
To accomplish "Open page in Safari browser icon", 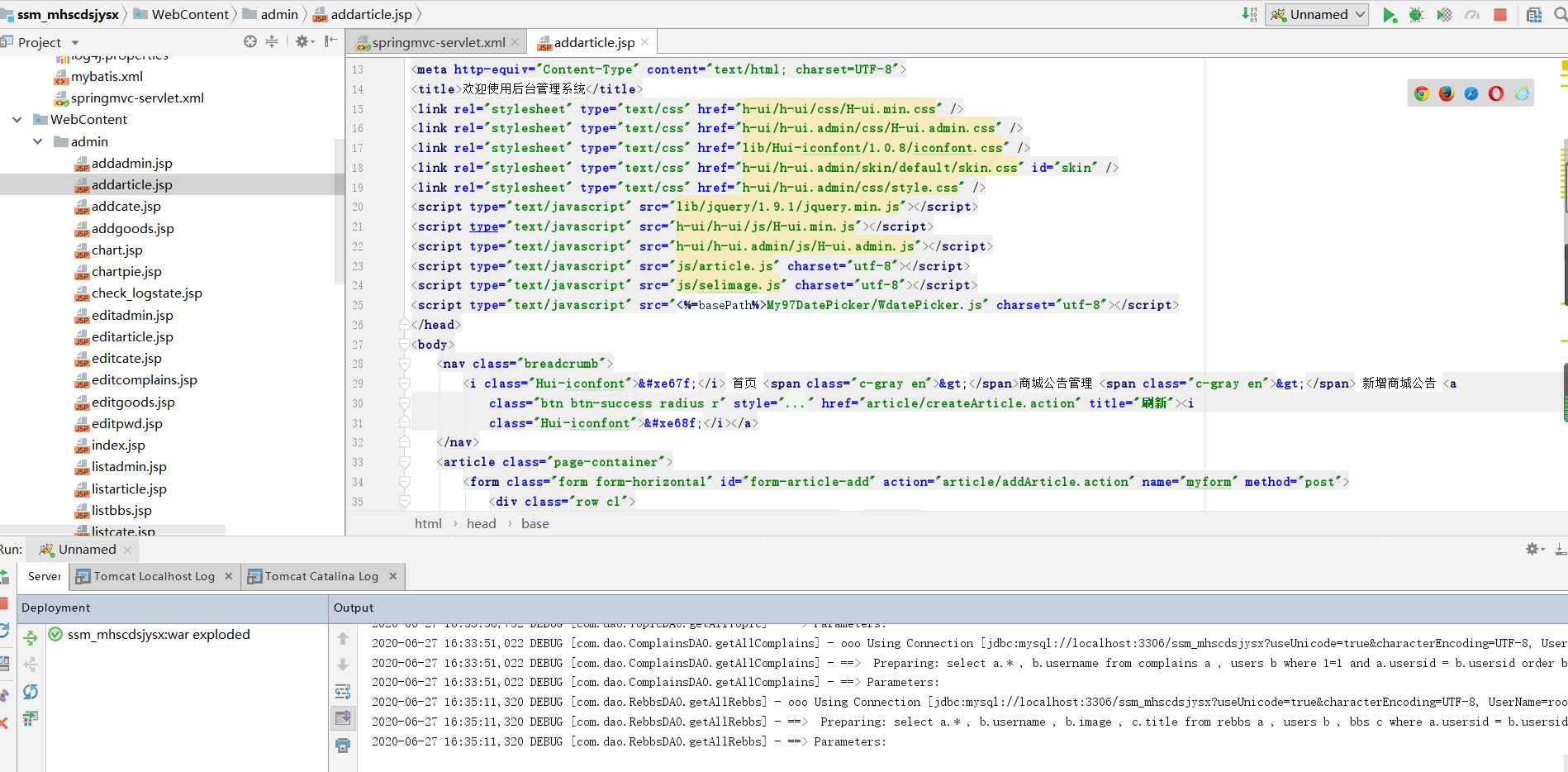I will point(1471,93).
